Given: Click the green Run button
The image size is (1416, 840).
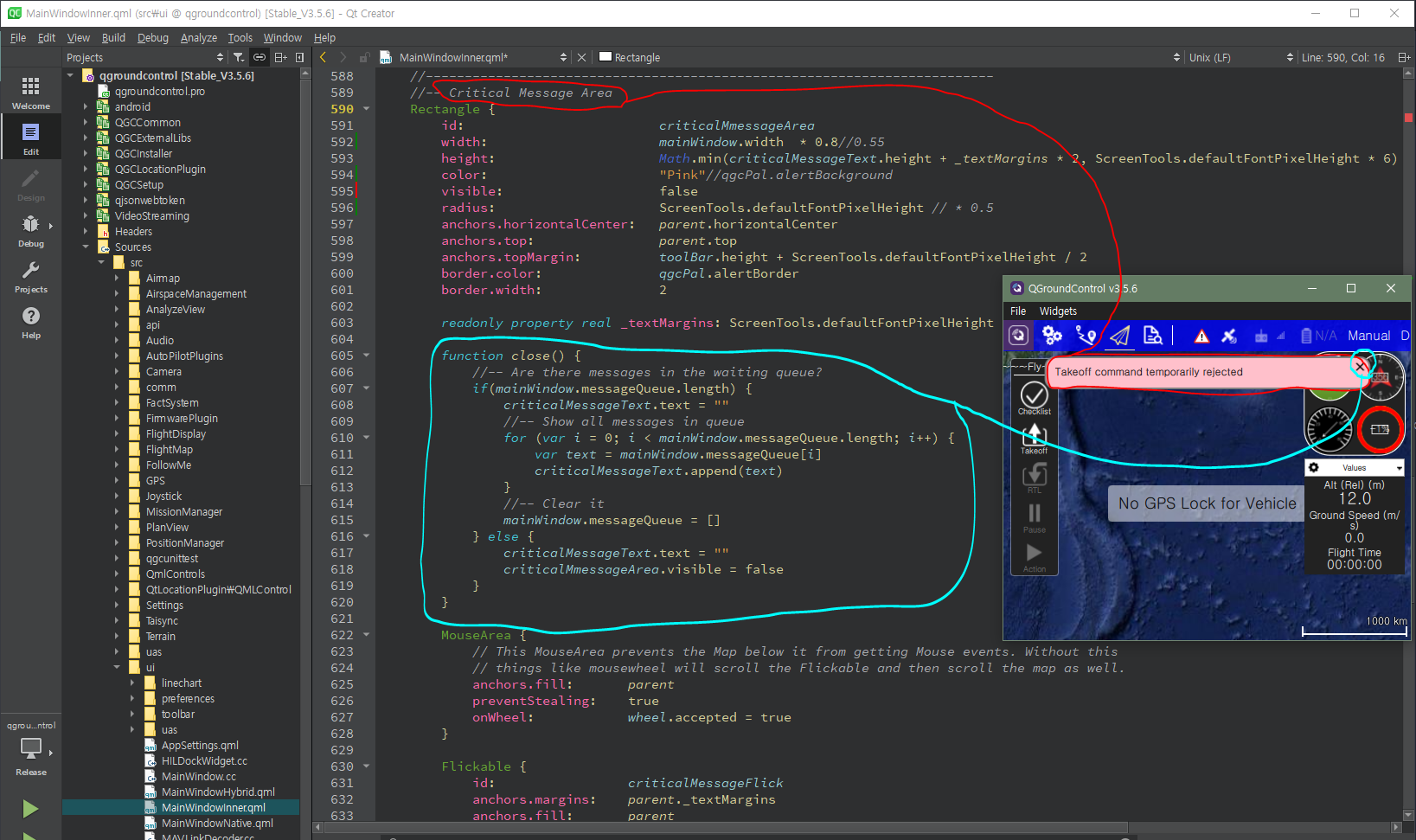Looking at the screenshot, I should tap(30, 809).
